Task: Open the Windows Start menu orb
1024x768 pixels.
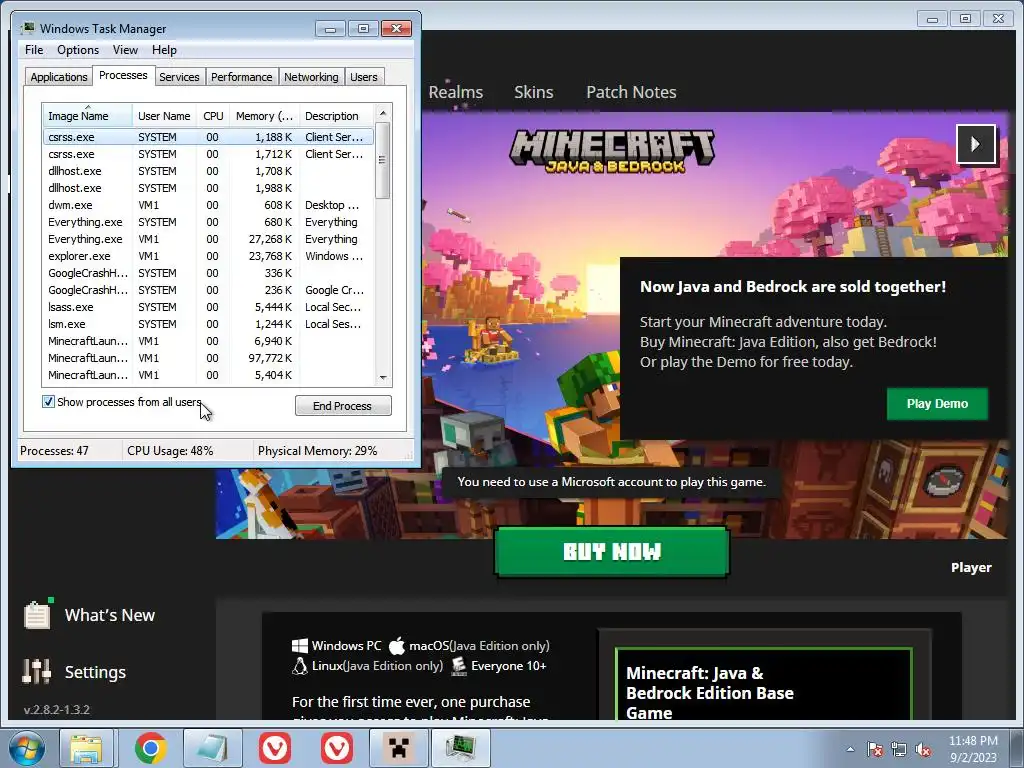Action: click(26, 748)
